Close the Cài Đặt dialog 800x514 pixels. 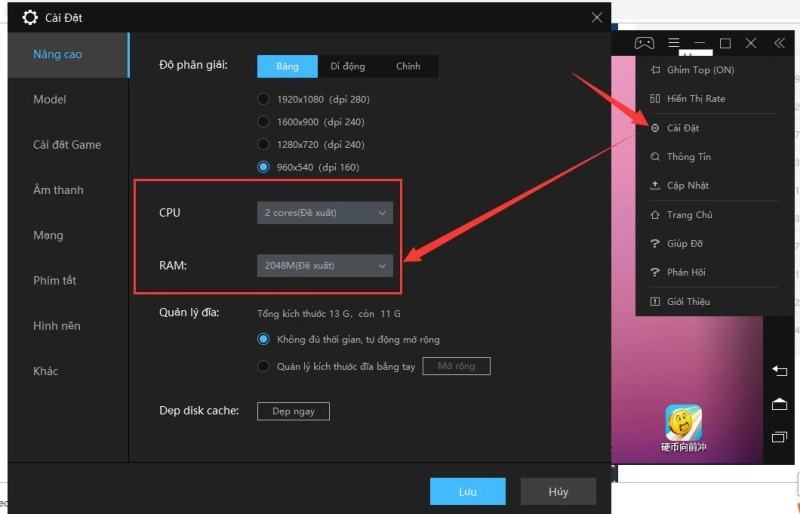point(596,17)
